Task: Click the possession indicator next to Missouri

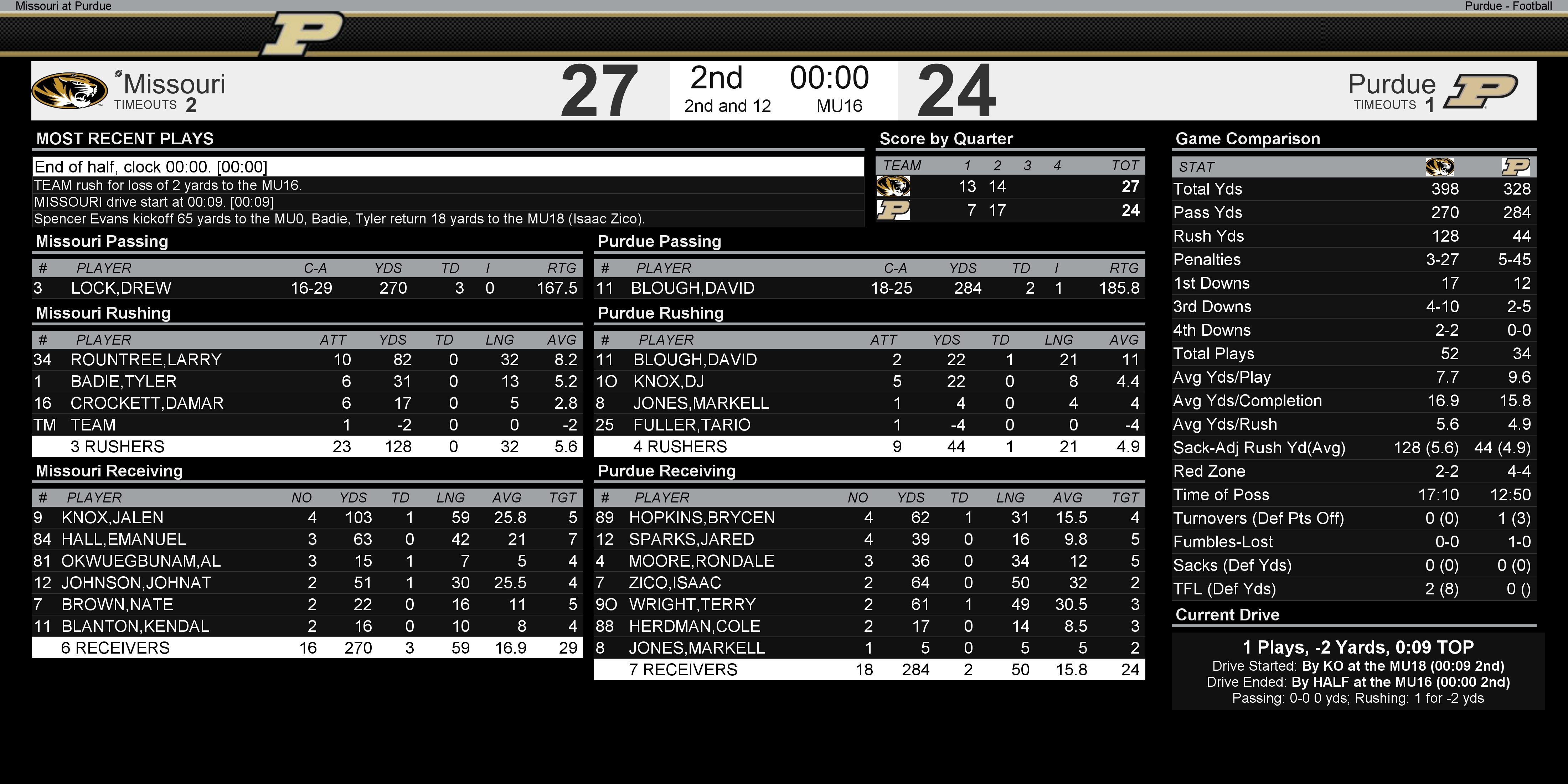Action: [118, 74]
